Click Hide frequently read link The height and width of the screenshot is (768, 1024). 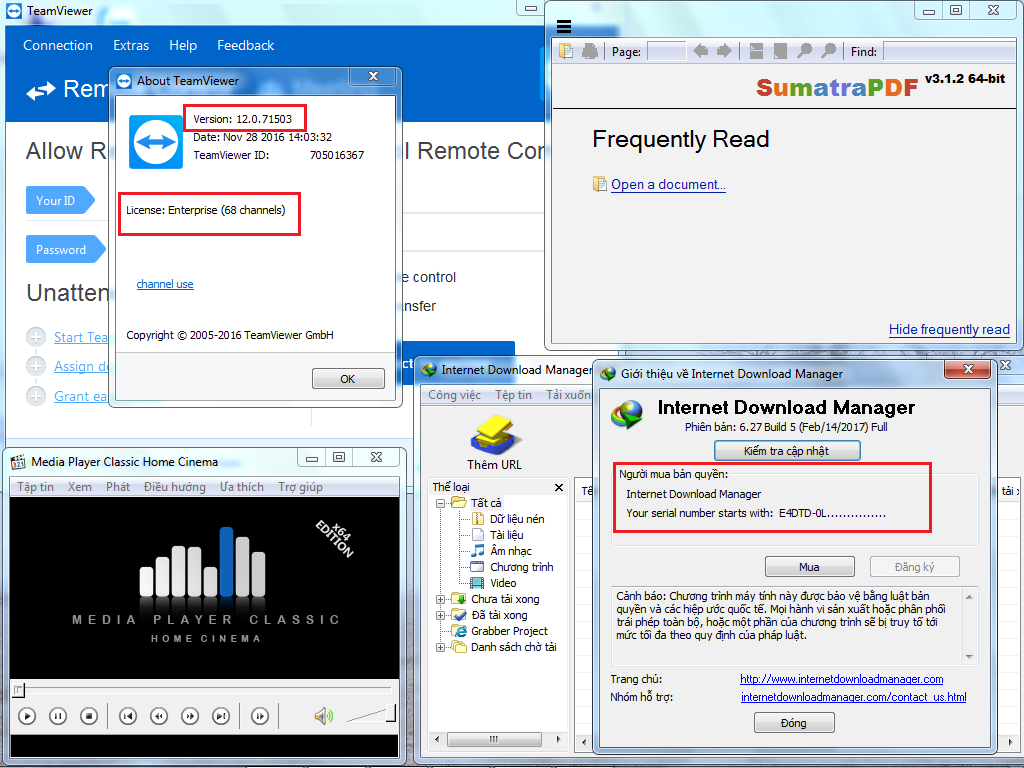(x=949, y=330)
